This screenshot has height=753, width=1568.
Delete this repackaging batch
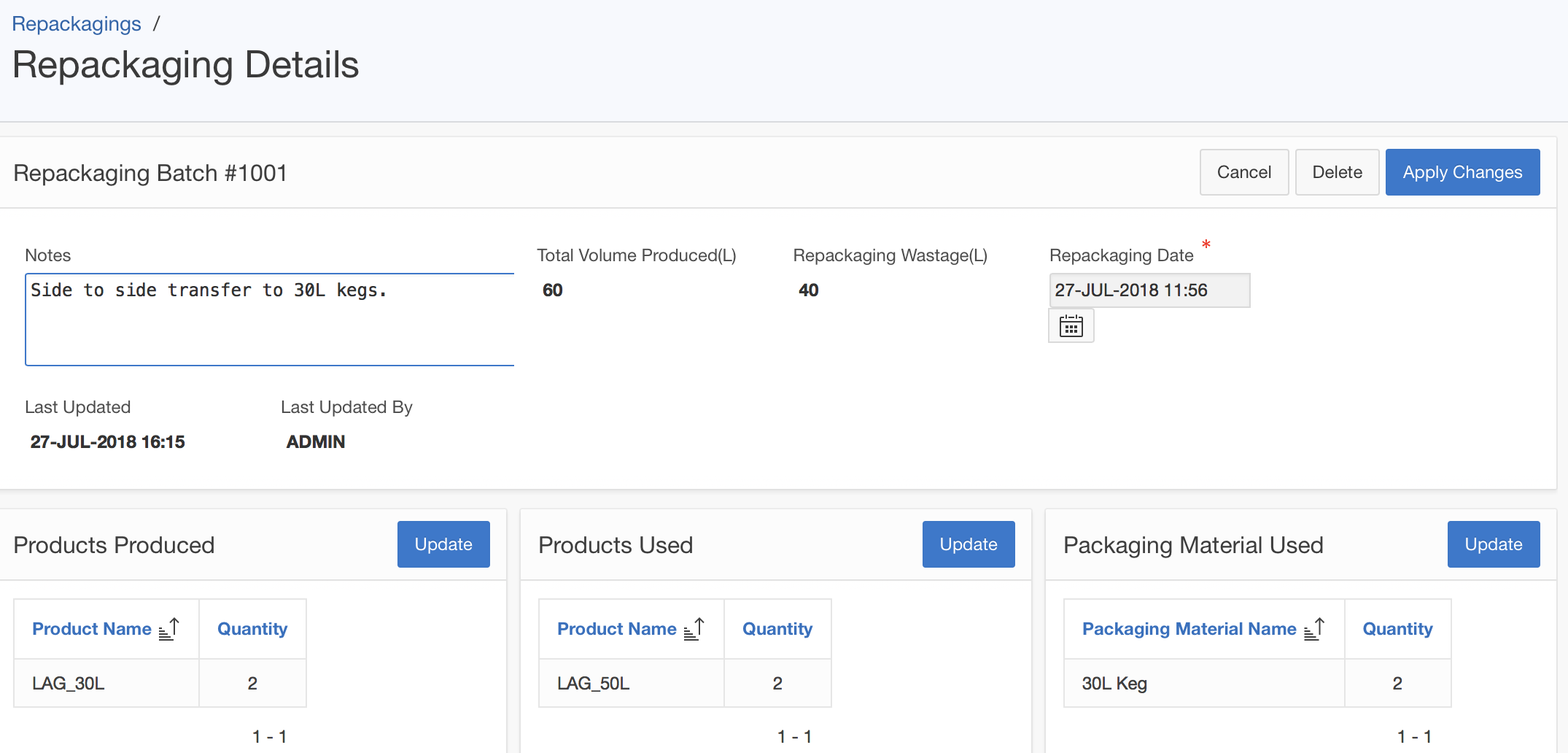[1337, 172]
